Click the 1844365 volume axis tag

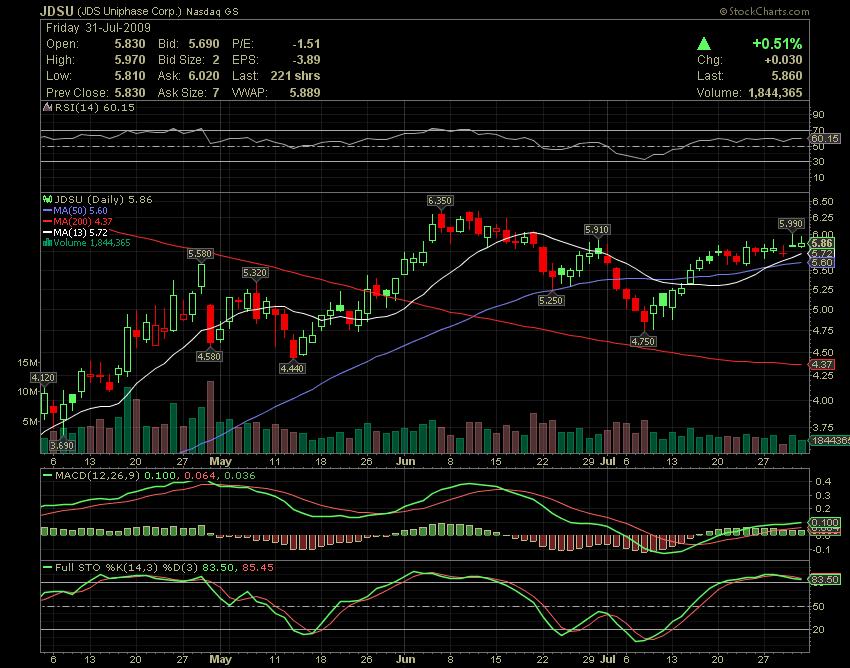coord(830,440)
